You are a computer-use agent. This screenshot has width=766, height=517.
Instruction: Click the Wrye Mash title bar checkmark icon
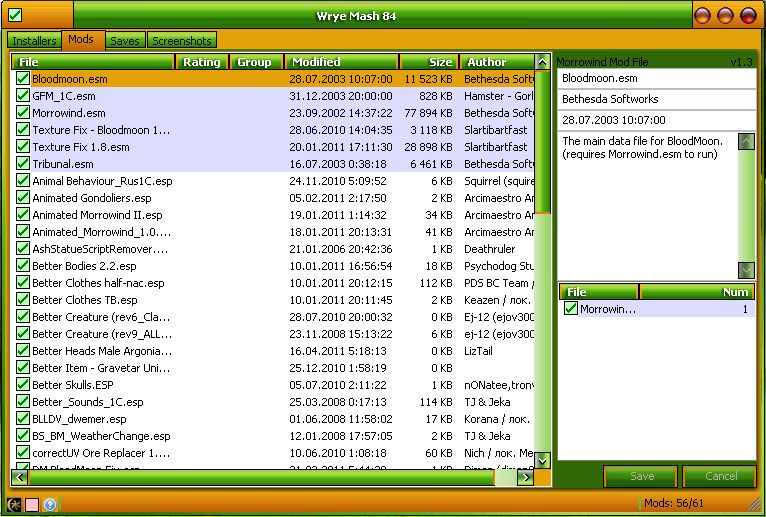(15, 15)
